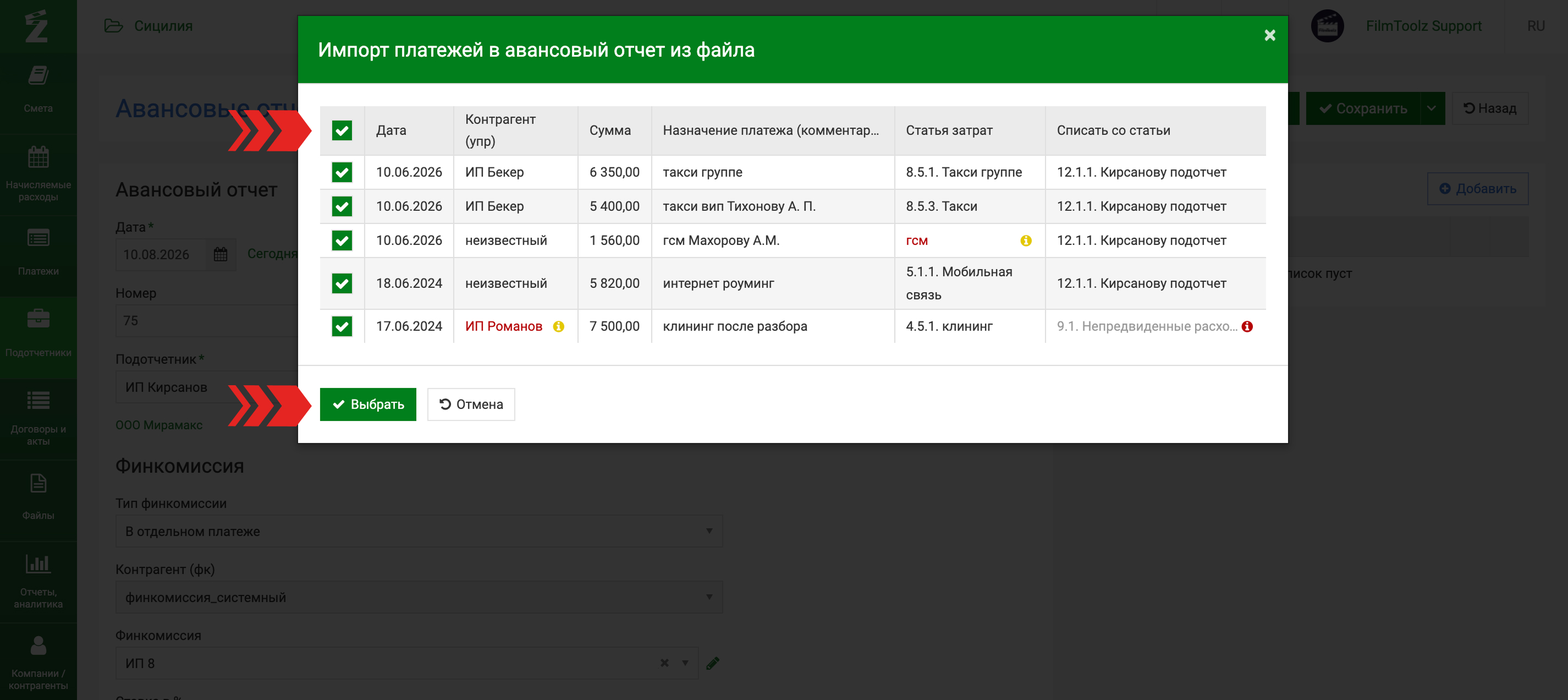1568x700 pixels.
Task: Click the yellow info icon next to гсм
Action: (1026, 240)
